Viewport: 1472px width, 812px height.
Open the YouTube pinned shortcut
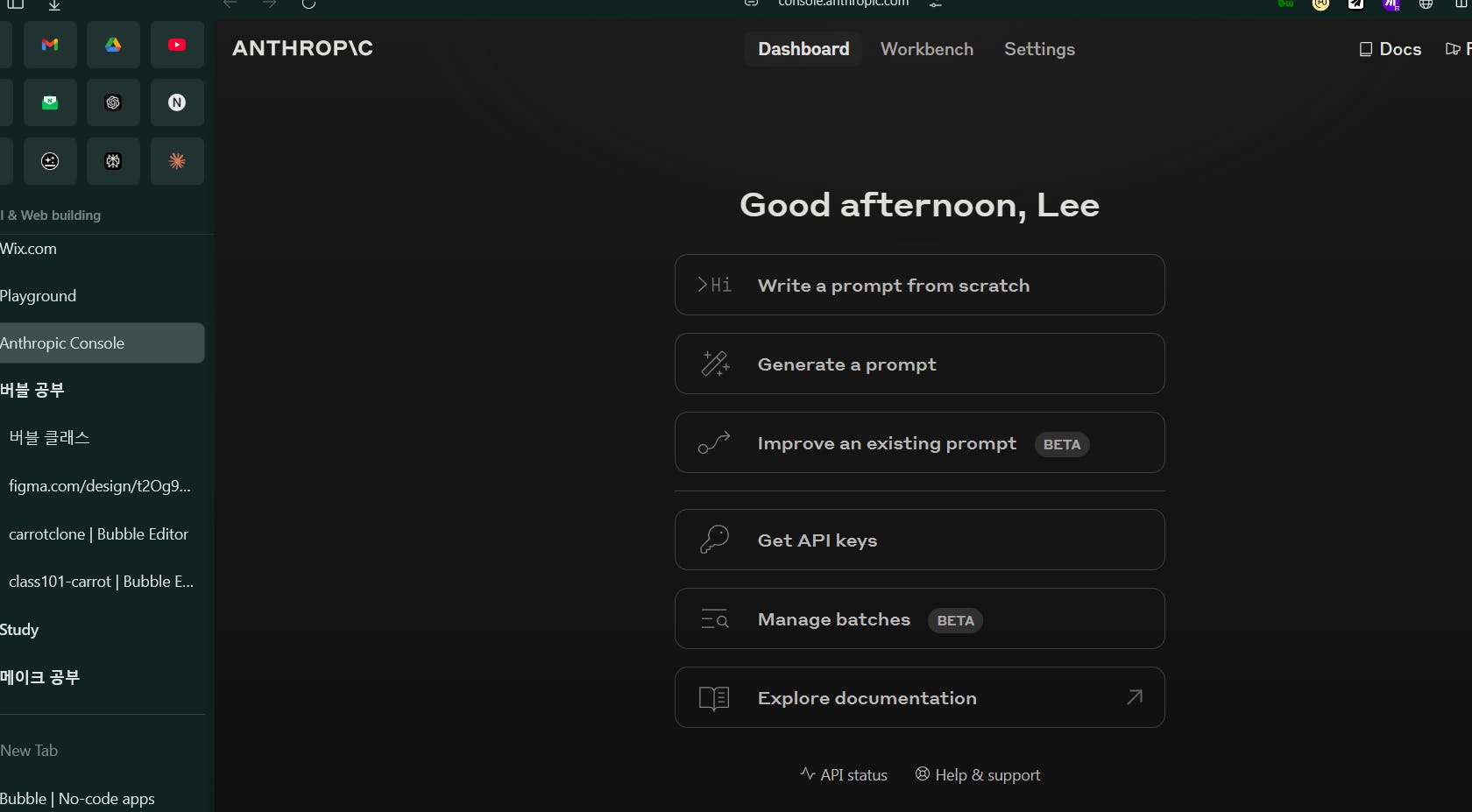click(177, 45)
